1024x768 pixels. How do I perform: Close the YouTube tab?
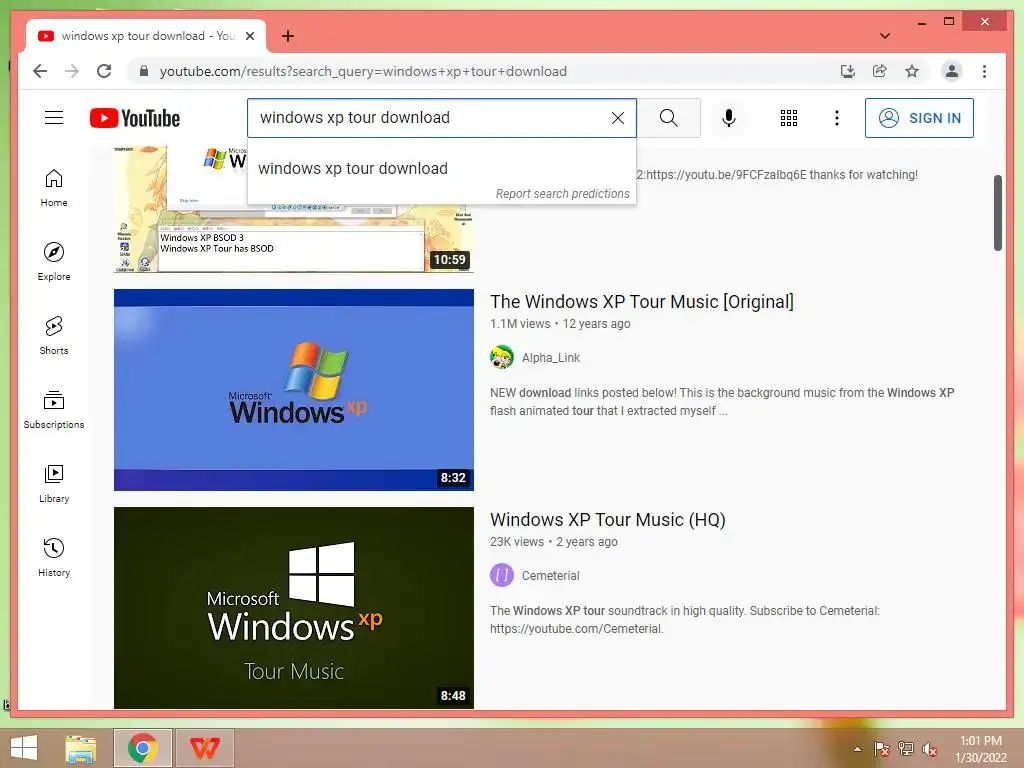pyautogui.click(x=249, y=36)
